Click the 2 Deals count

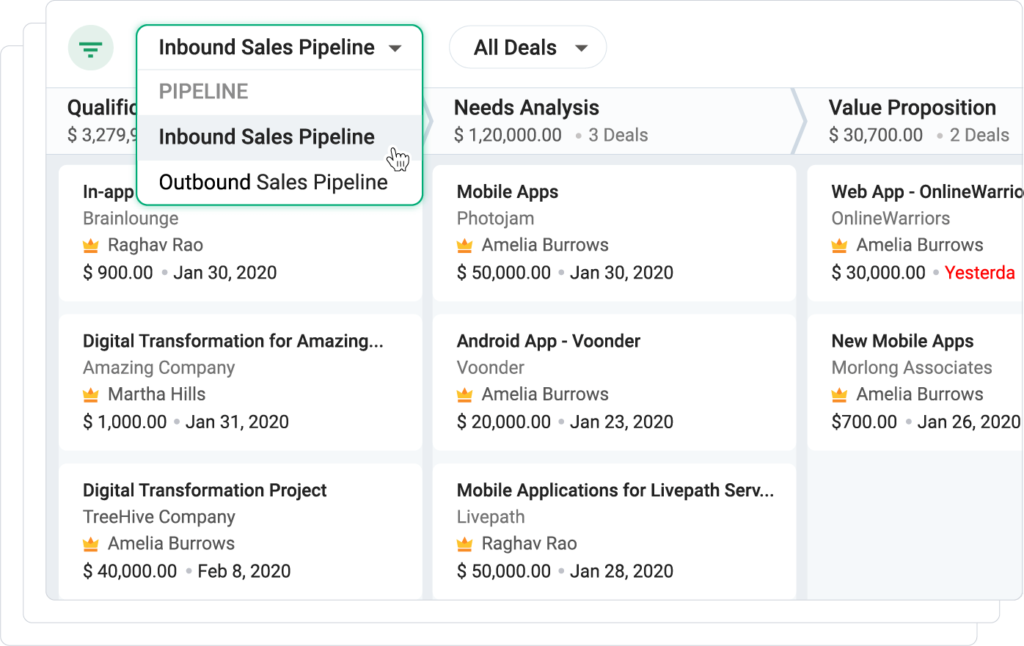click(x=980, y=135)
